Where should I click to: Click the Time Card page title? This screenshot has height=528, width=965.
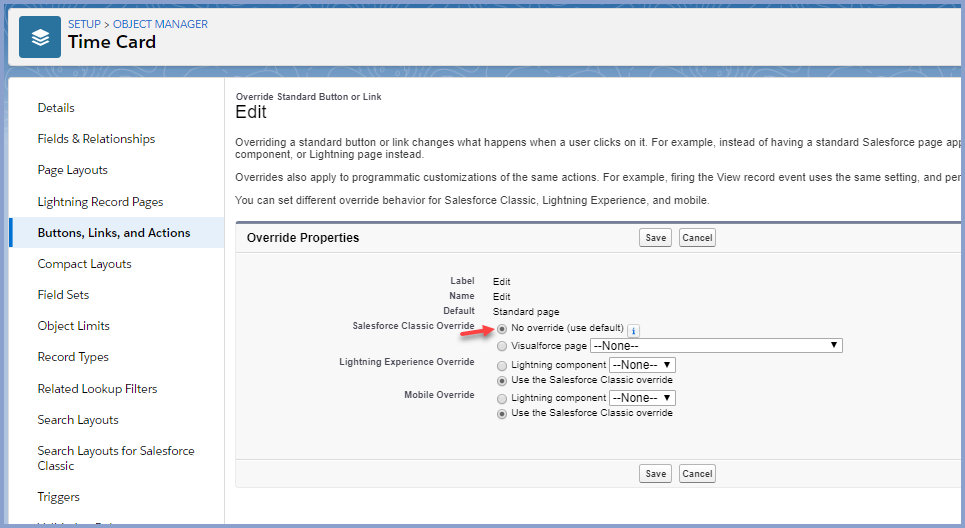coord(112,42)
